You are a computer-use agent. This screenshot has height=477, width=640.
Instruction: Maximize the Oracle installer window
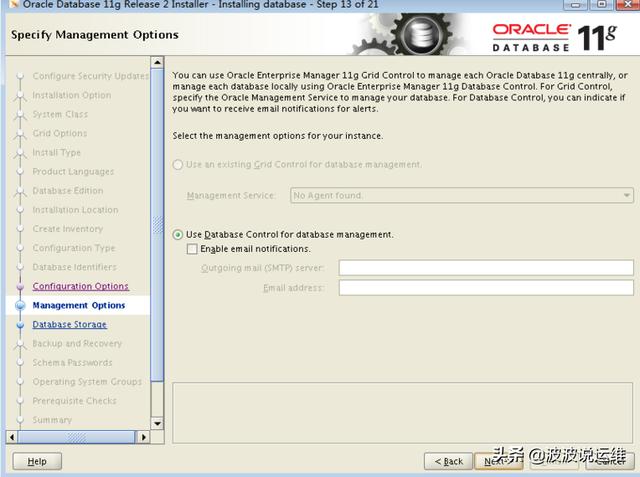coord(602,5)
